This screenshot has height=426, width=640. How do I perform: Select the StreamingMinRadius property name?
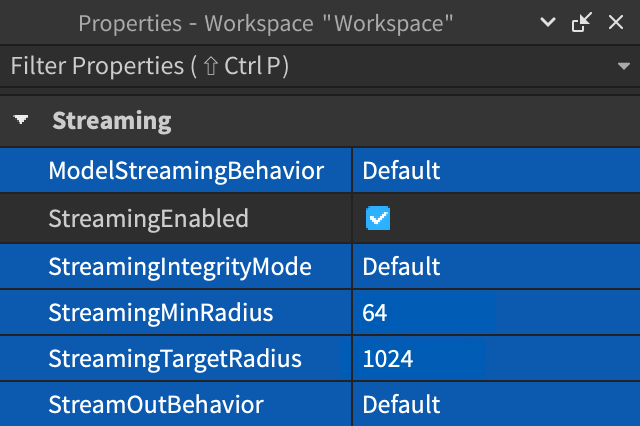click(x=160, y=313)
